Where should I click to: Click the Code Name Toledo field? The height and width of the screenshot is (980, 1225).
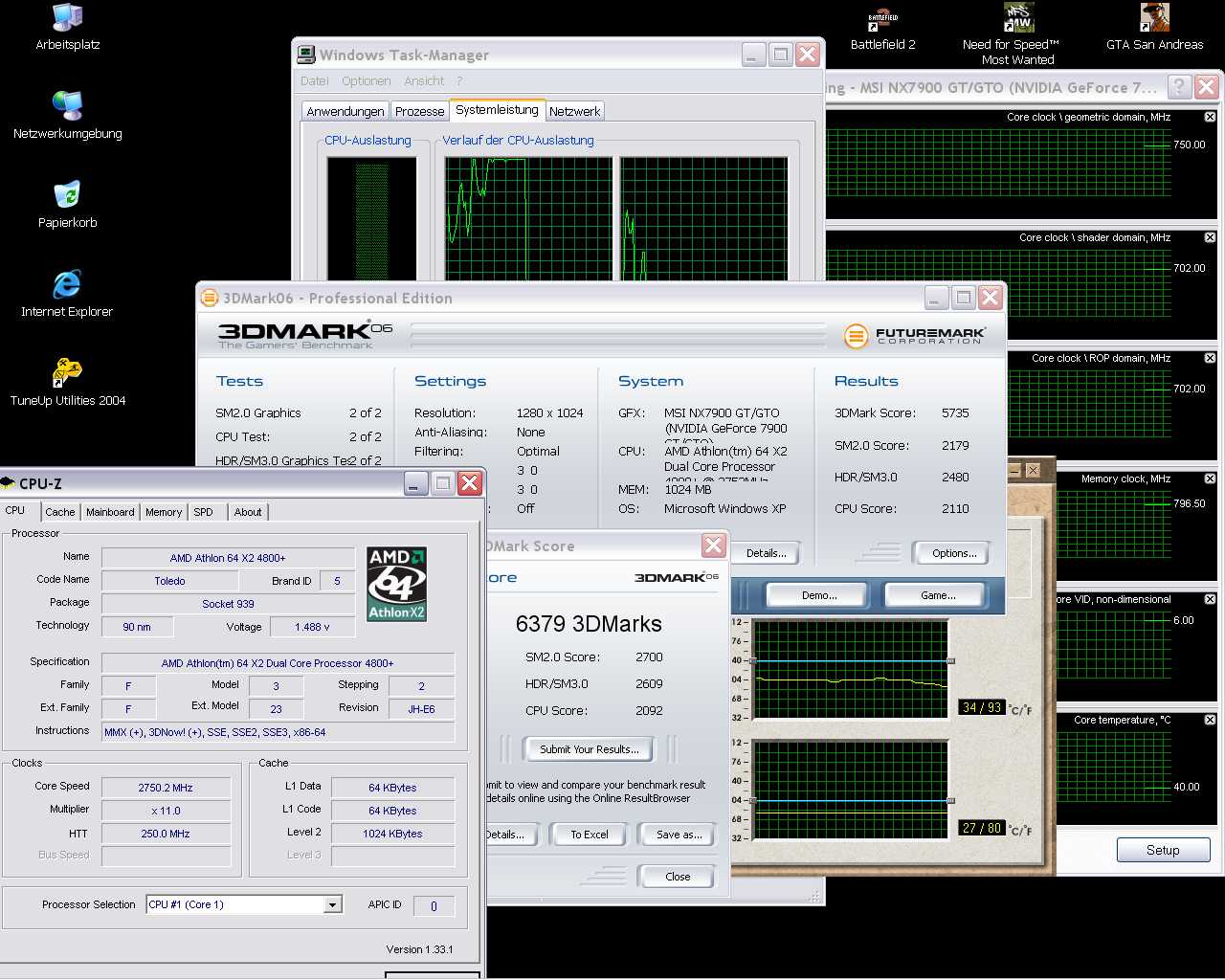pos(169,581)
